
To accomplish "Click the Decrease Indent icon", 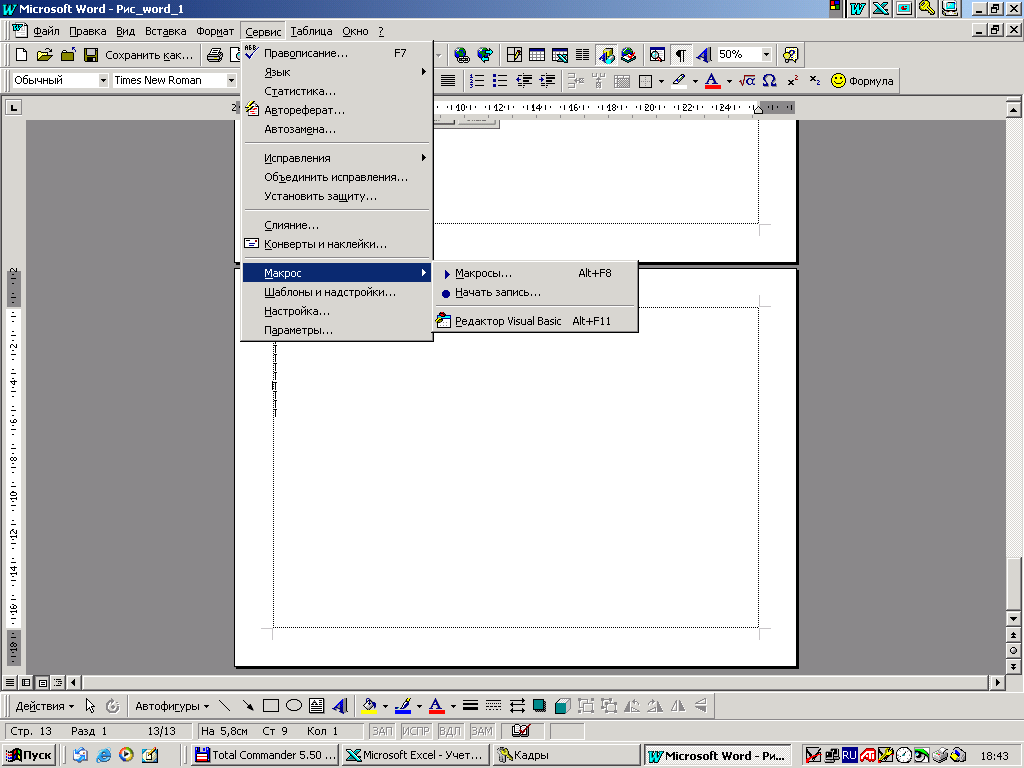I will (524, 80).
